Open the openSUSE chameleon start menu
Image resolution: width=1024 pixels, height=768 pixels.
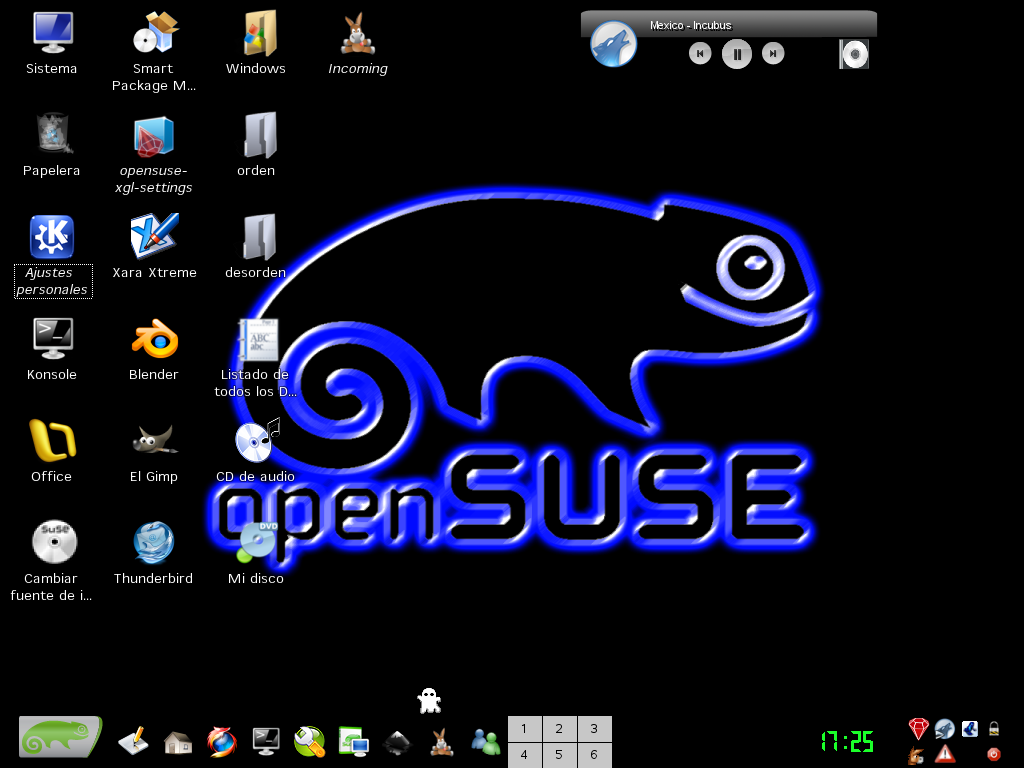pyautogui.click(x=60, y=737)
